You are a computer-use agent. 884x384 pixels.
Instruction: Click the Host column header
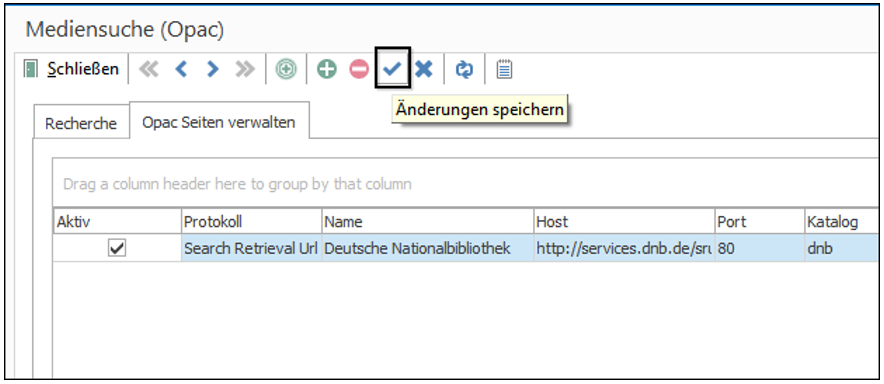pyautogui.click(x=624, y=222)
